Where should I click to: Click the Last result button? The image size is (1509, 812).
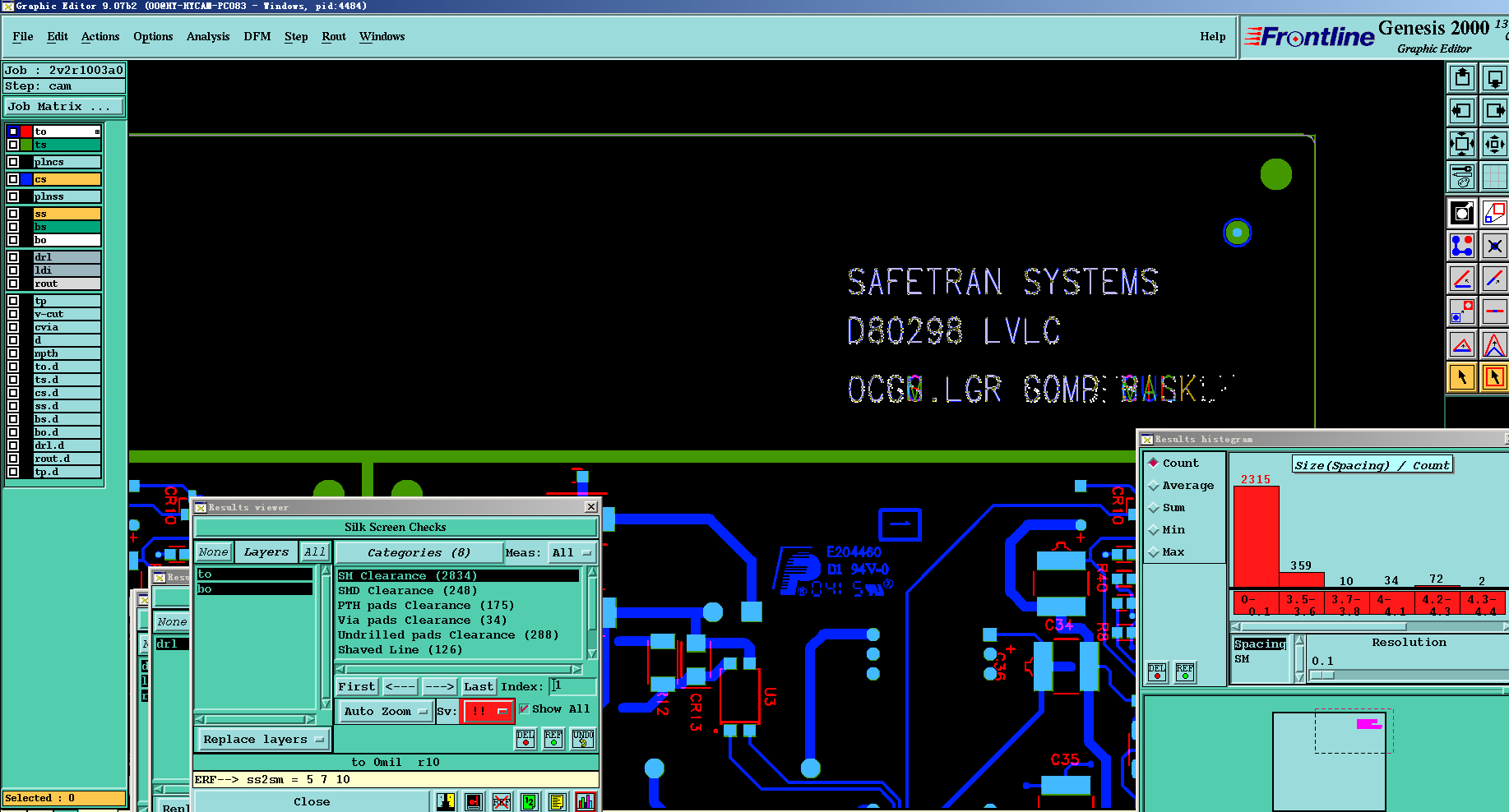click(x=478, y=686)
